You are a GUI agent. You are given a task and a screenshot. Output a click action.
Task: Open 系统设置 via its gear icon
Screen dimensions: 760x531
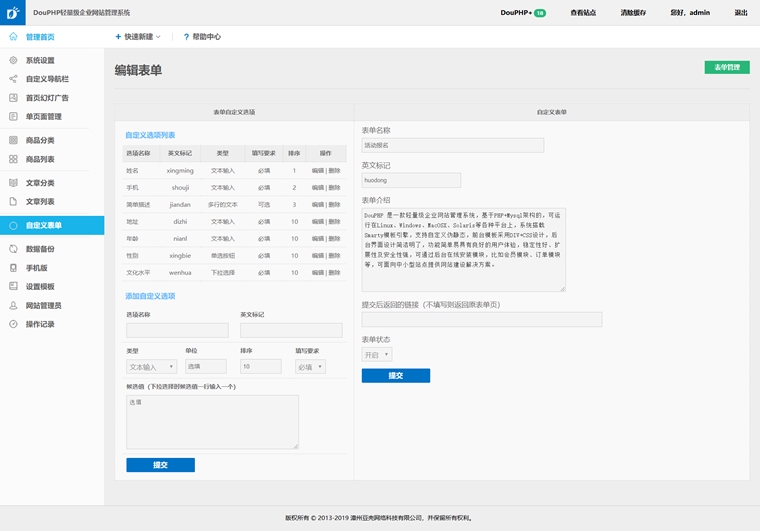point(13,60)
